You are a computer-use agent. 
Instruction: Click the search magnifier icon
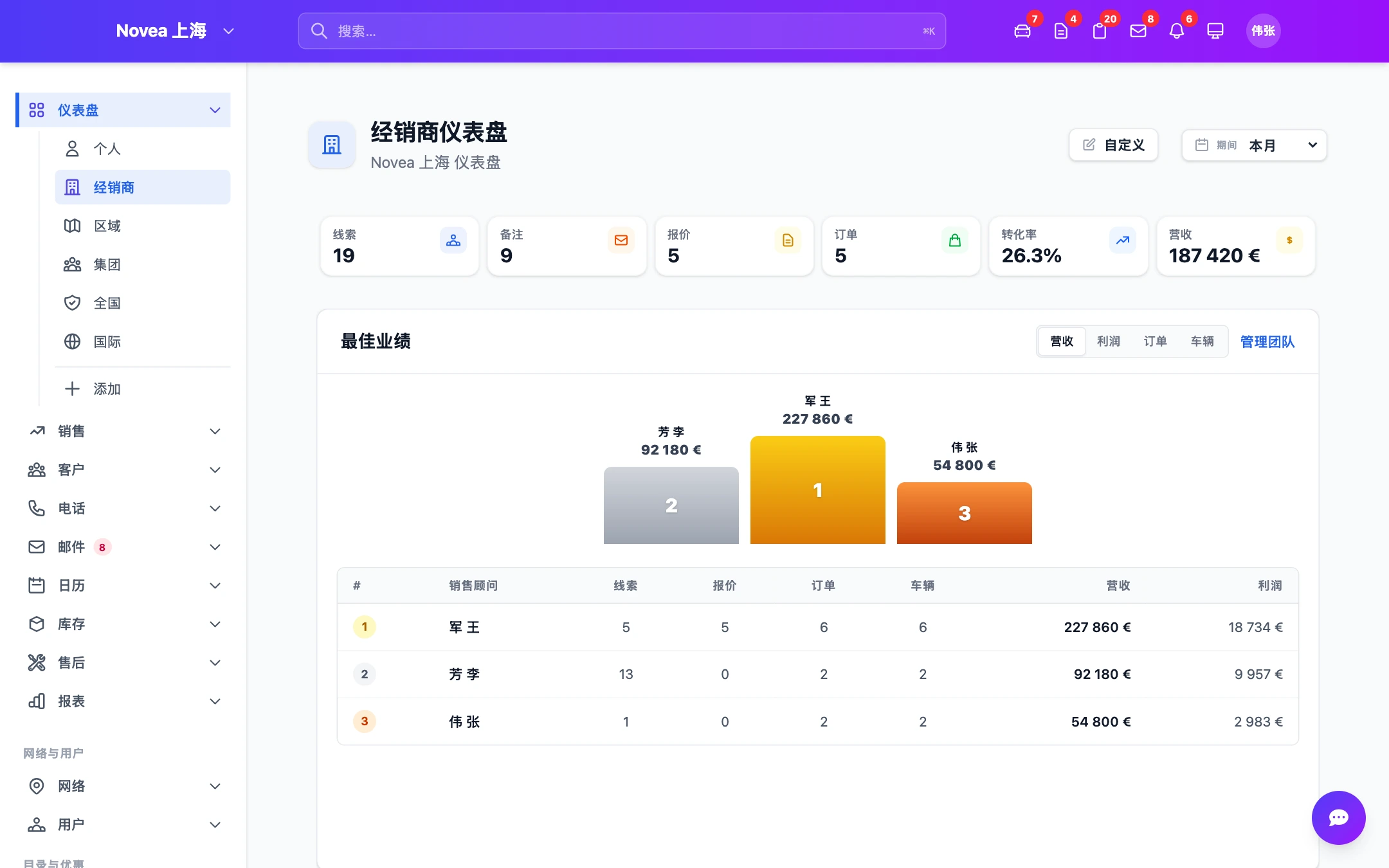point(319,31)
